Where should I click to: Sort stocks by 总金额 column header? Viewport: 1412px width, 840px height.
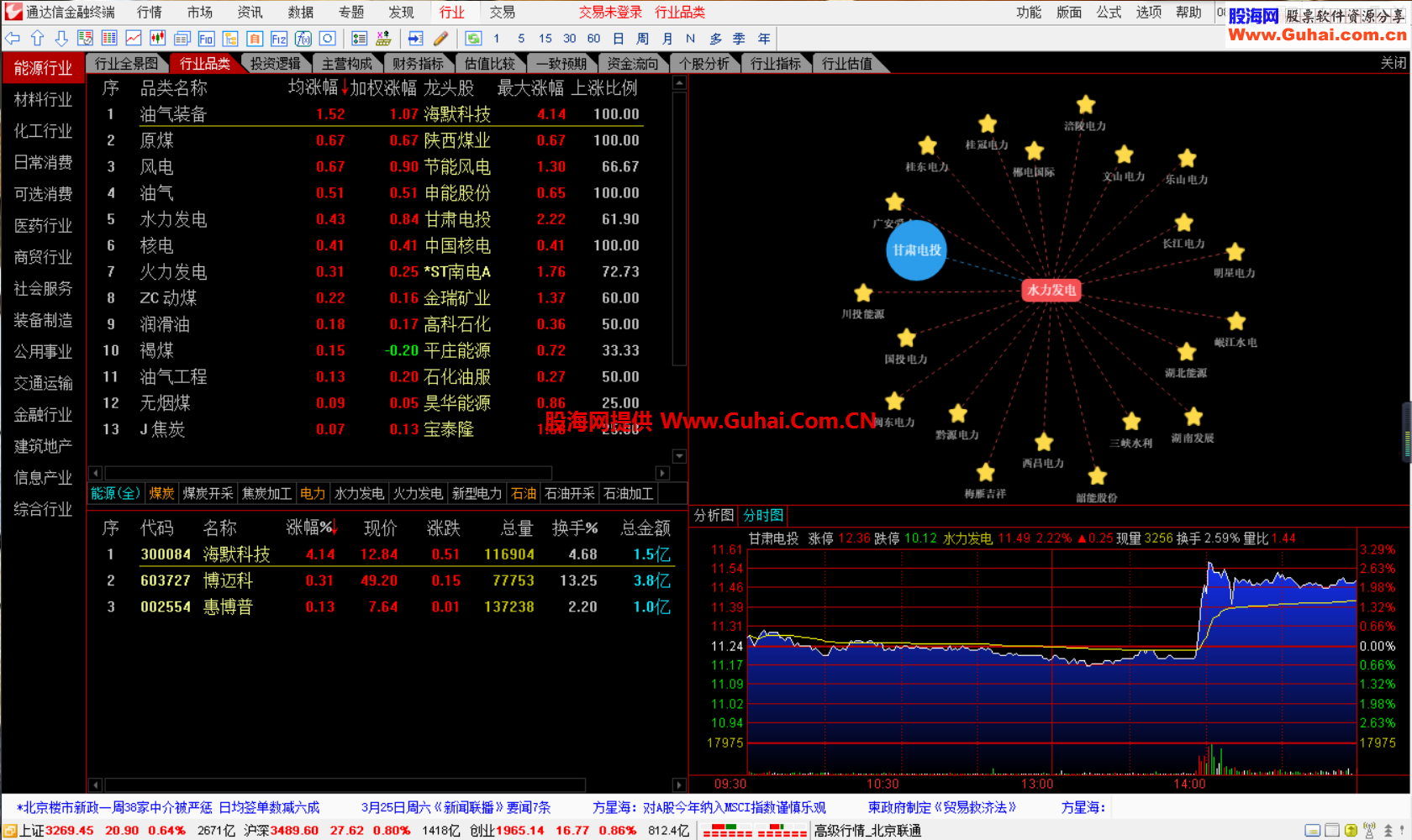(645, 528)
